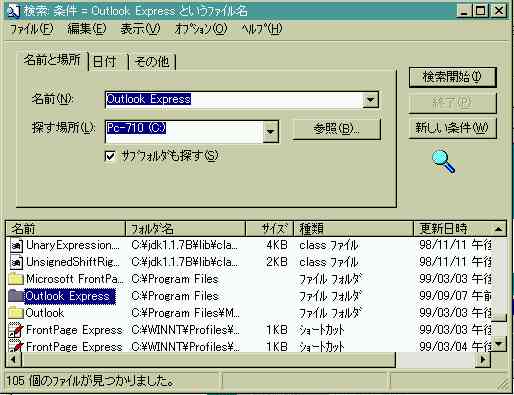Sort results by the サイズ column header
This screenshot has height=395, width=514.
[269, 229]
